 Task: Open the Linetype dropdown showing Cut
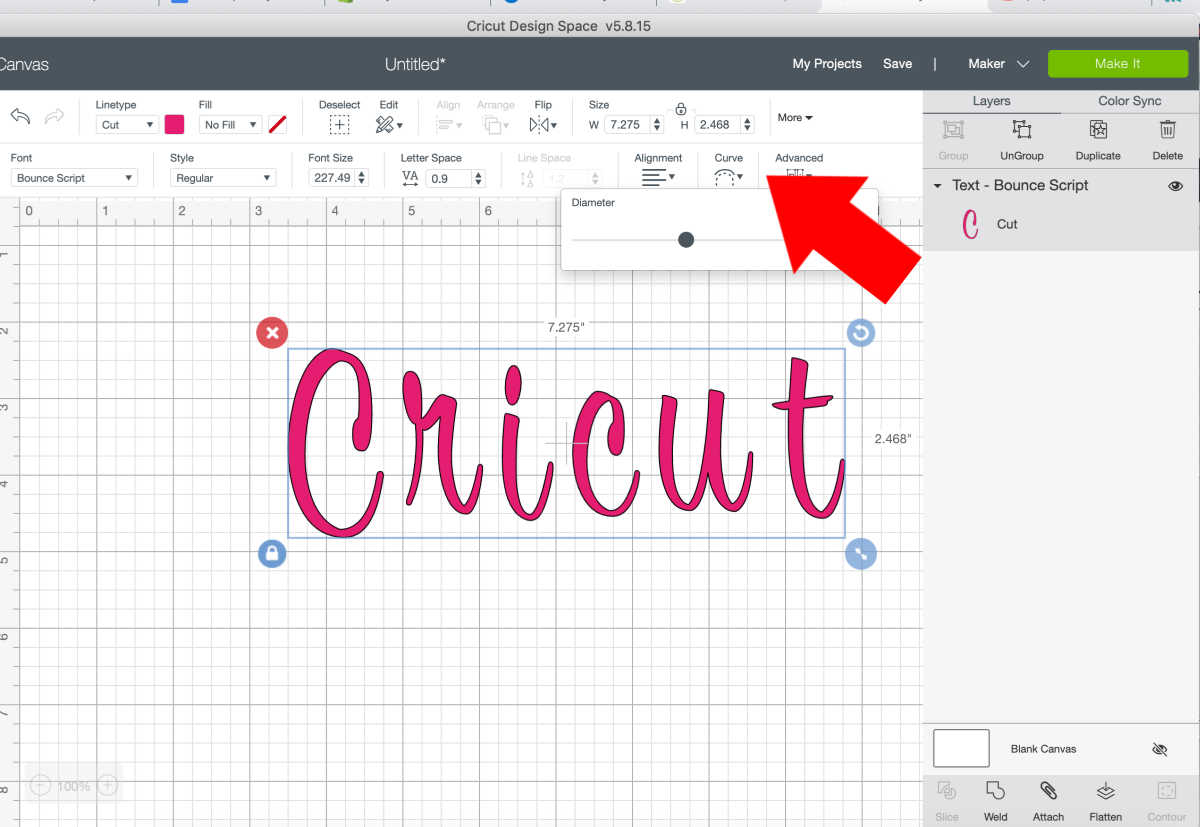(125, 124)
